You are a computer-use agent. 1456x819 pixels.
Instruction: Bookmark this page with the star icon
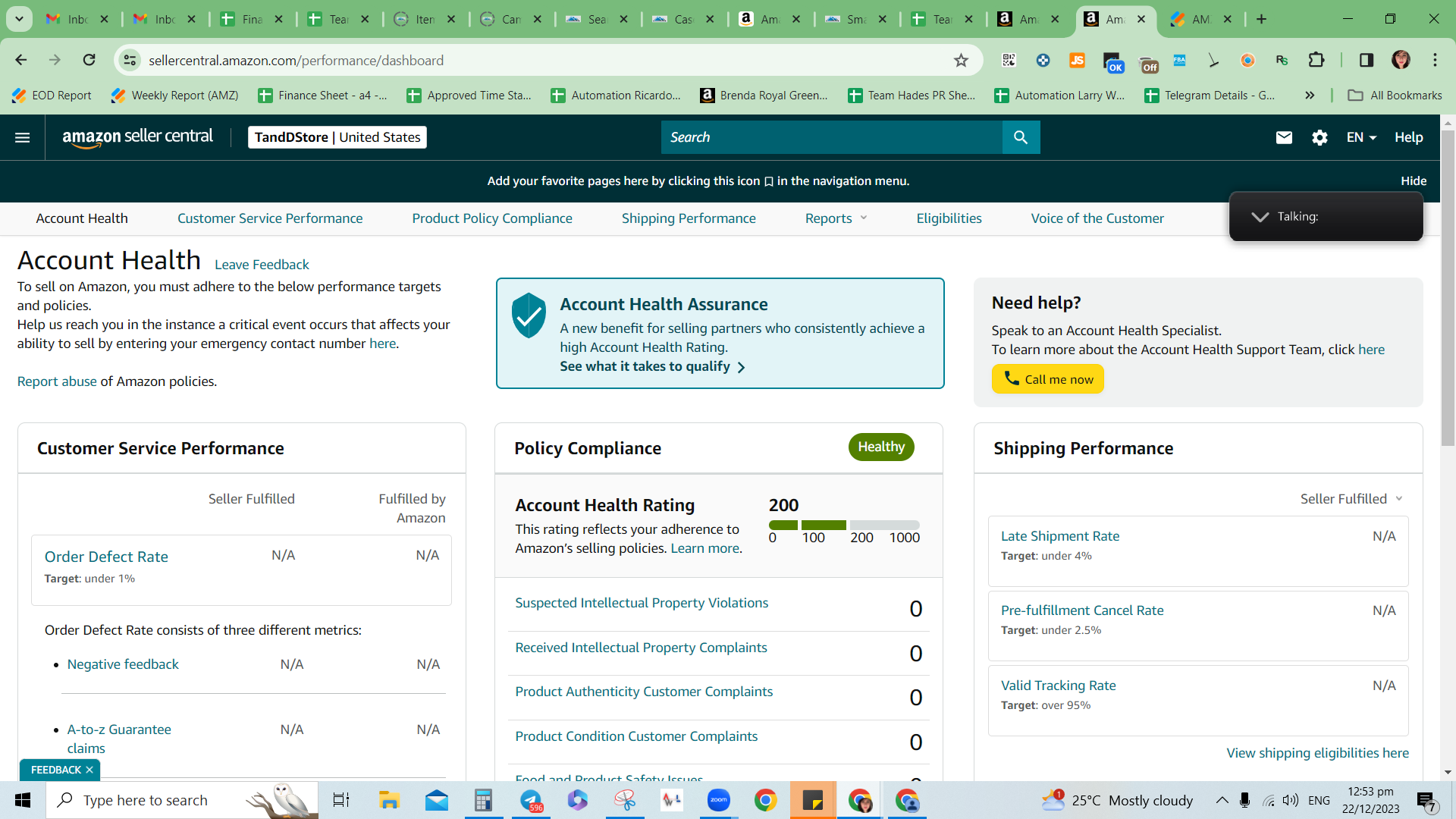[x=961, y=61]
